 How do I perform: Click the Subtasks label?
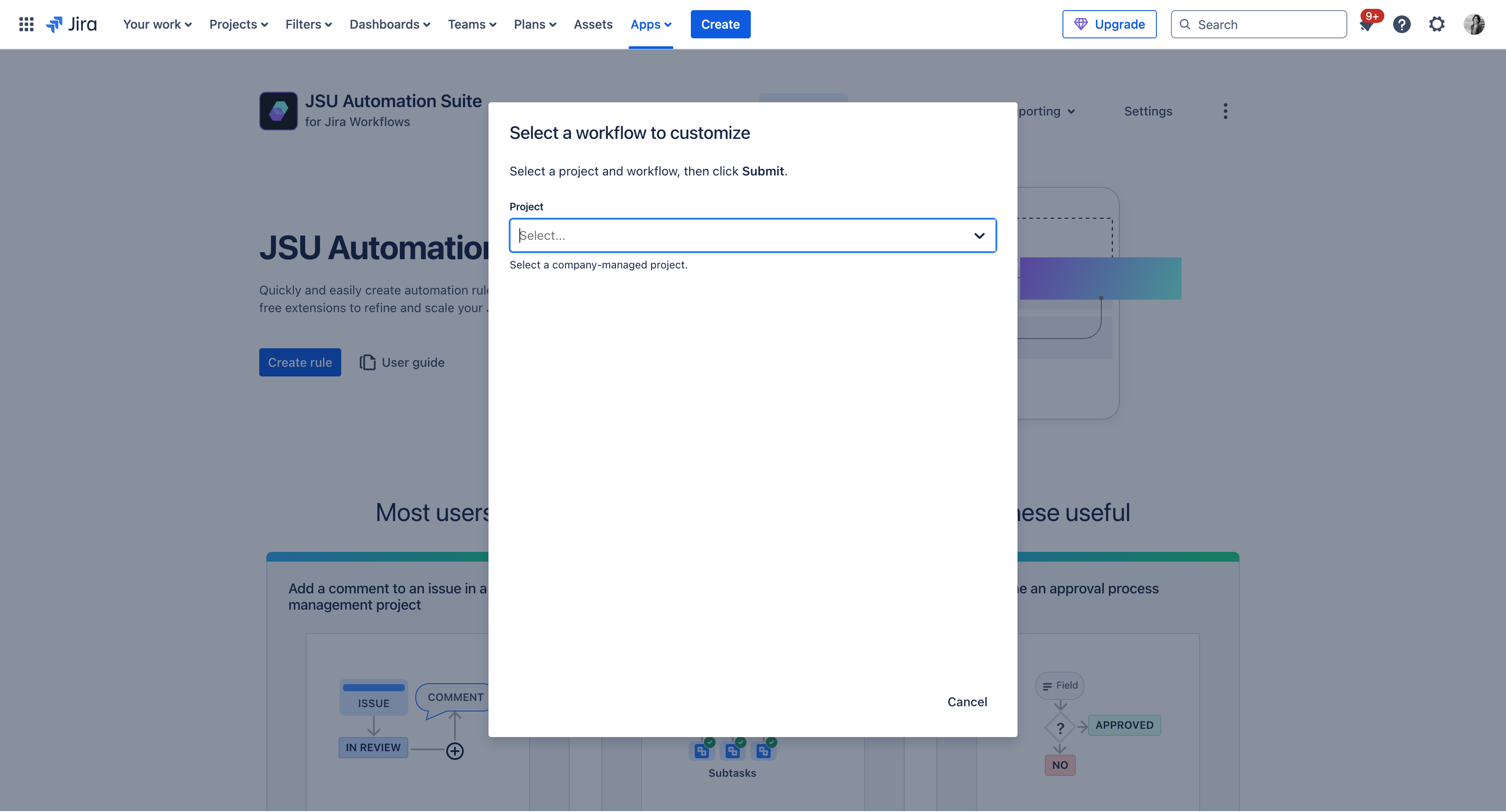point(732,773)
